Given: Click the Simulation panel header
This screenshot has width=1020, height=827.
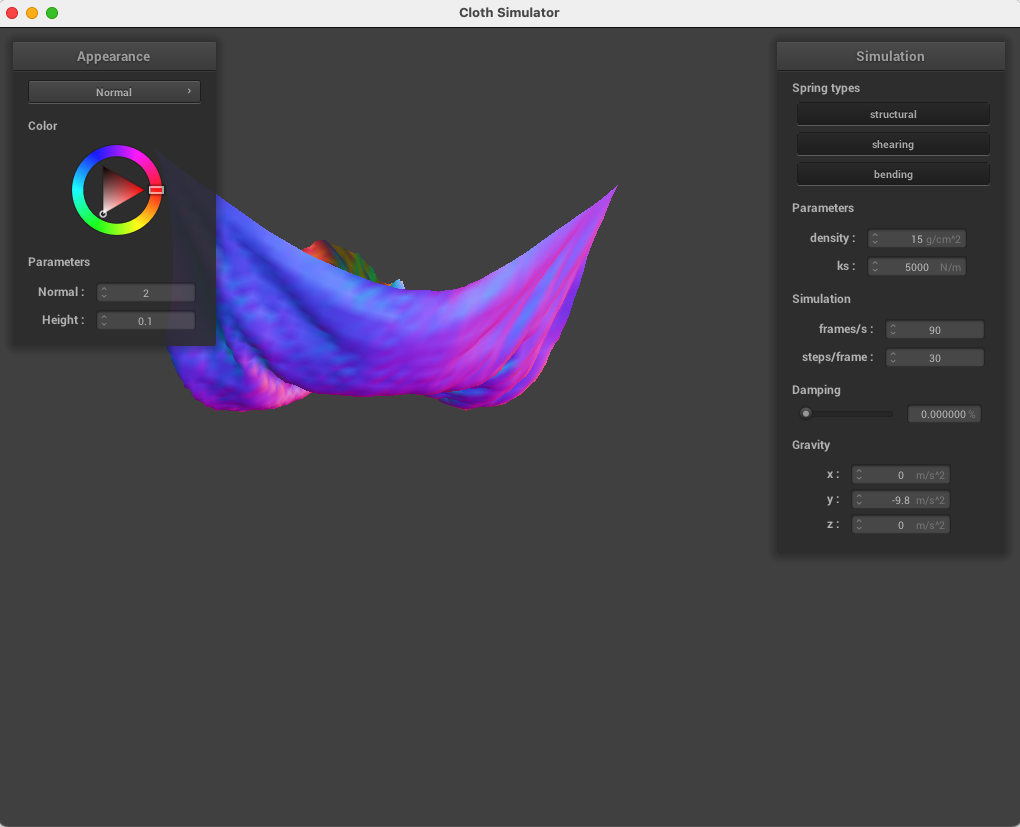Looking at the screenshot, I should [890, 56].
